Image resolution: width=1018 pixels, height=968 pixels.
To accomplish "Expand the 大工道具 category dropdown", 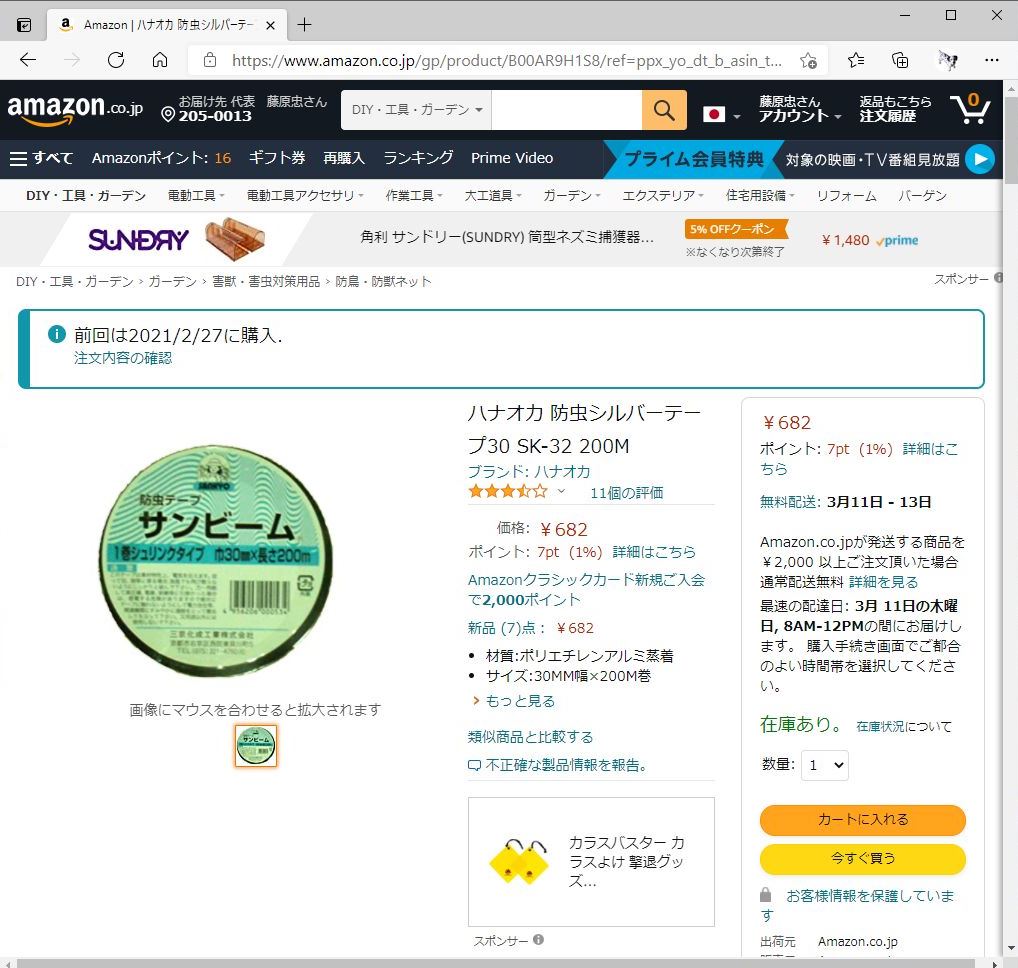I will [x=493, y=195].
